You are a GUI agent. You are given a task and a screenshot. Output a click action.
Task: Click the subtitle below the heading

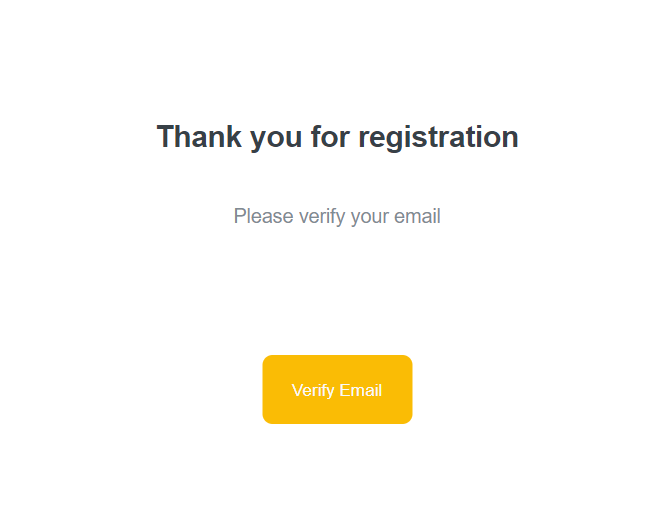click(337, 216)
